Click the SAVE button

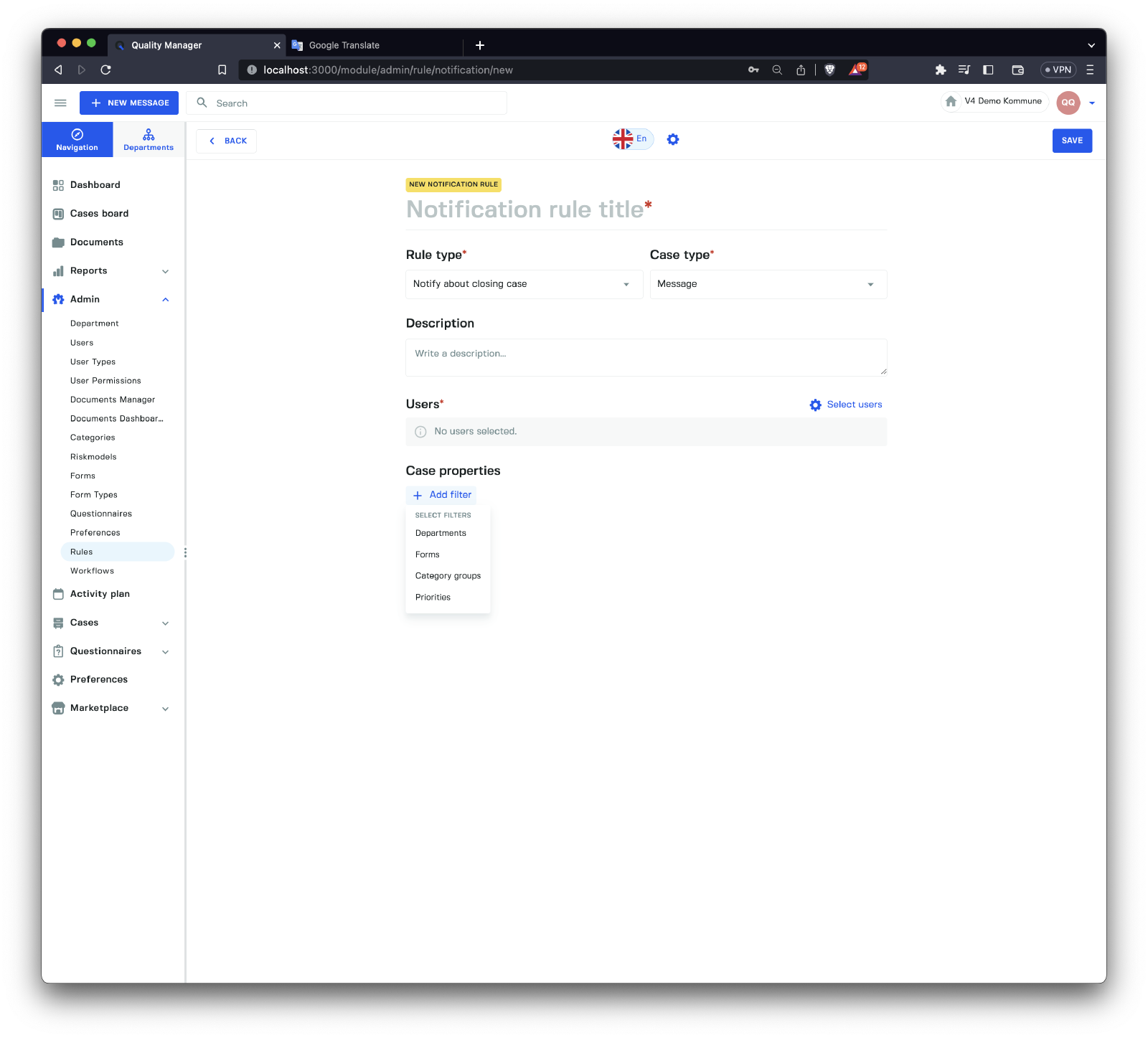pos(1072,141)
